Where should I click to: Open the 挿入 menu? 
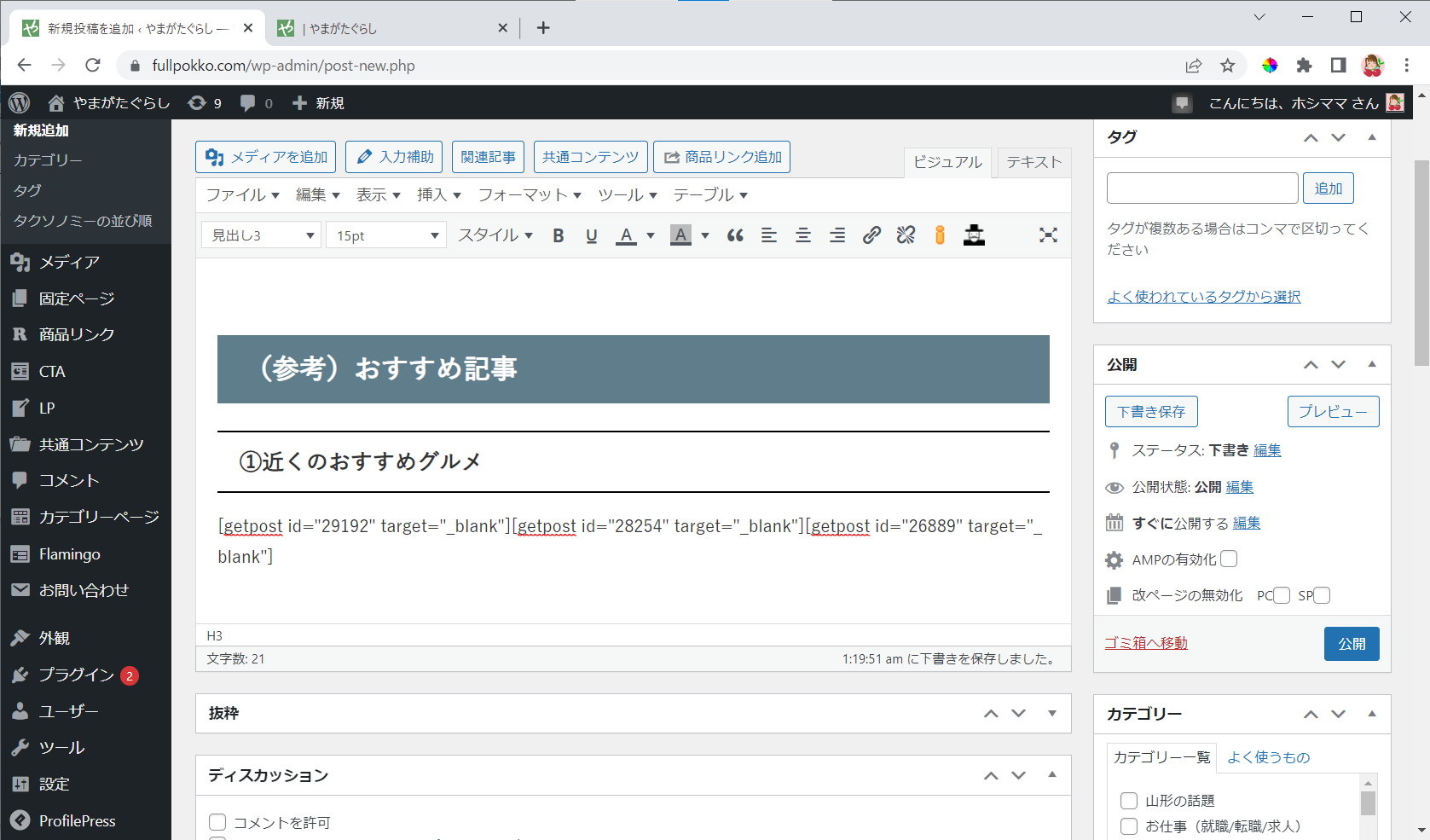438,195
